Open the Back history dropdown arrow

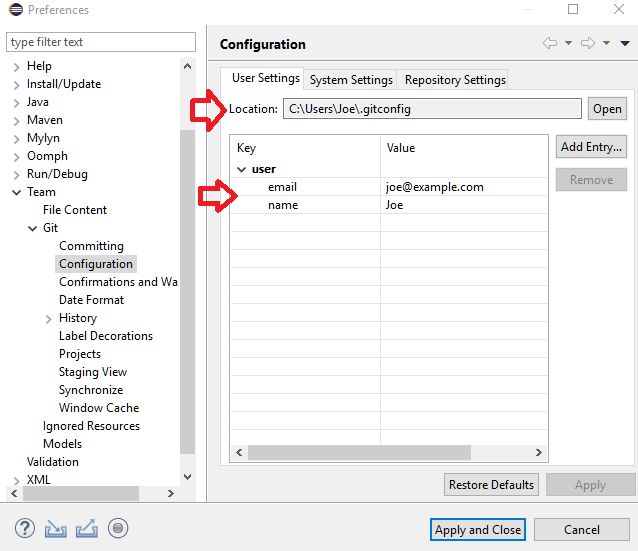(568, 43)
